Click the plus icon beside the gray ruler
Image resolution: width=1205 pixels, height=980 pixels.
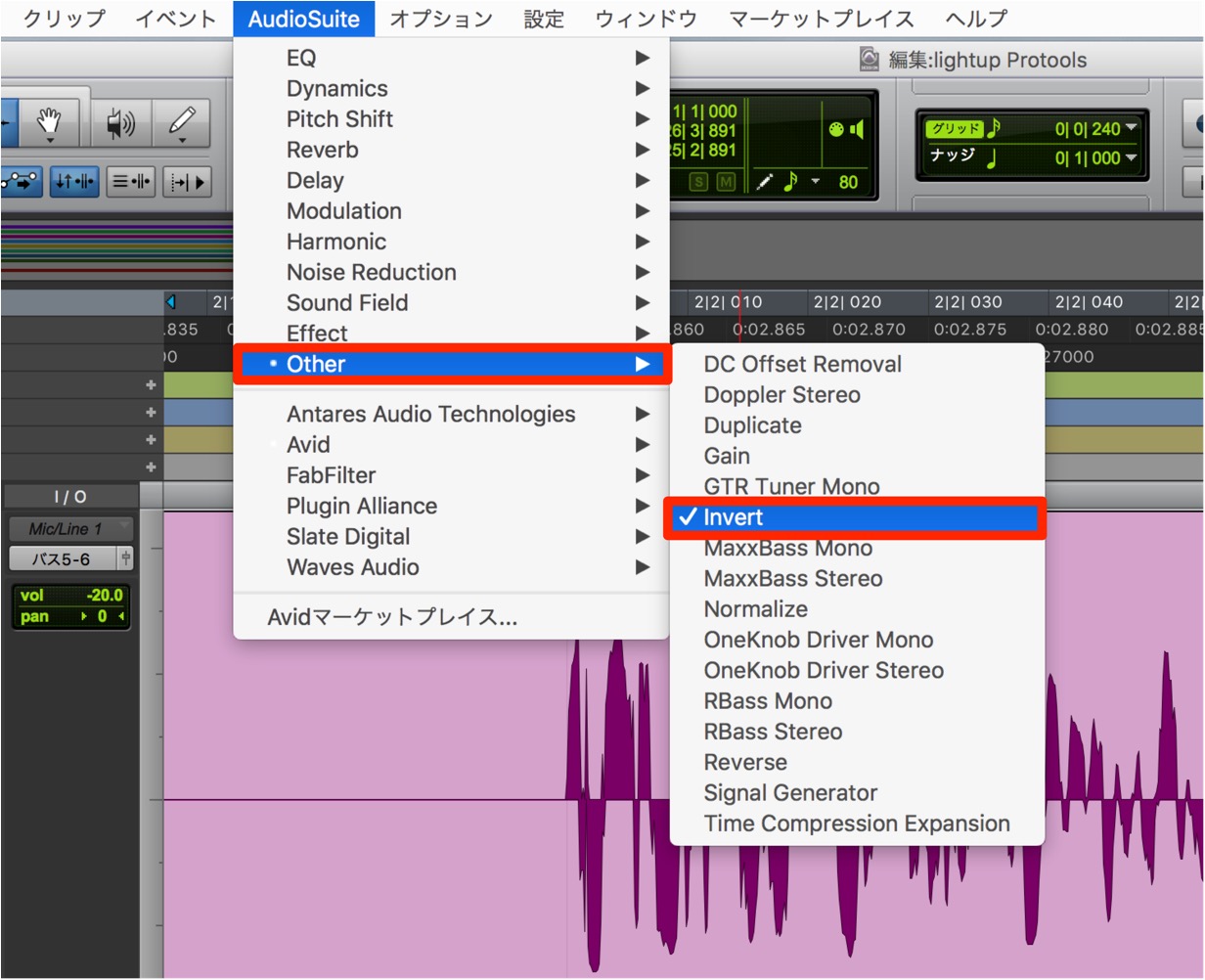pos(151,468)
